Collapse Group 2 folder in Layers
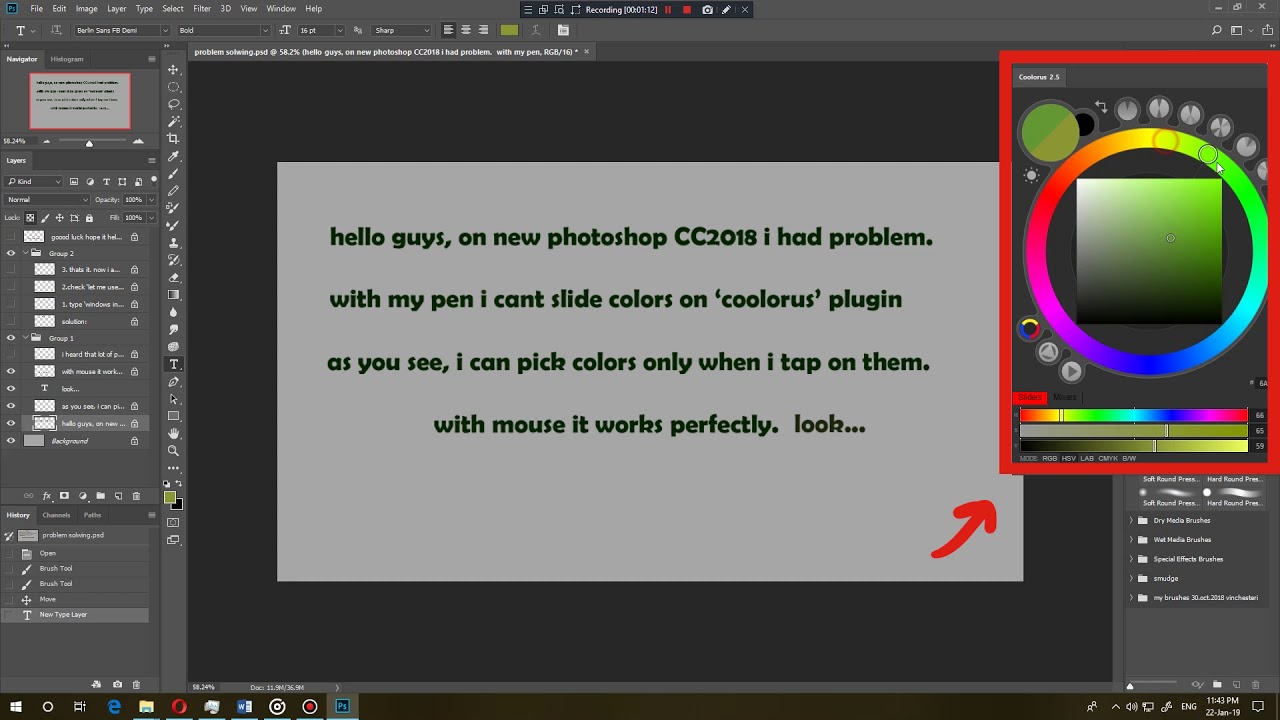 click(26, 253)
